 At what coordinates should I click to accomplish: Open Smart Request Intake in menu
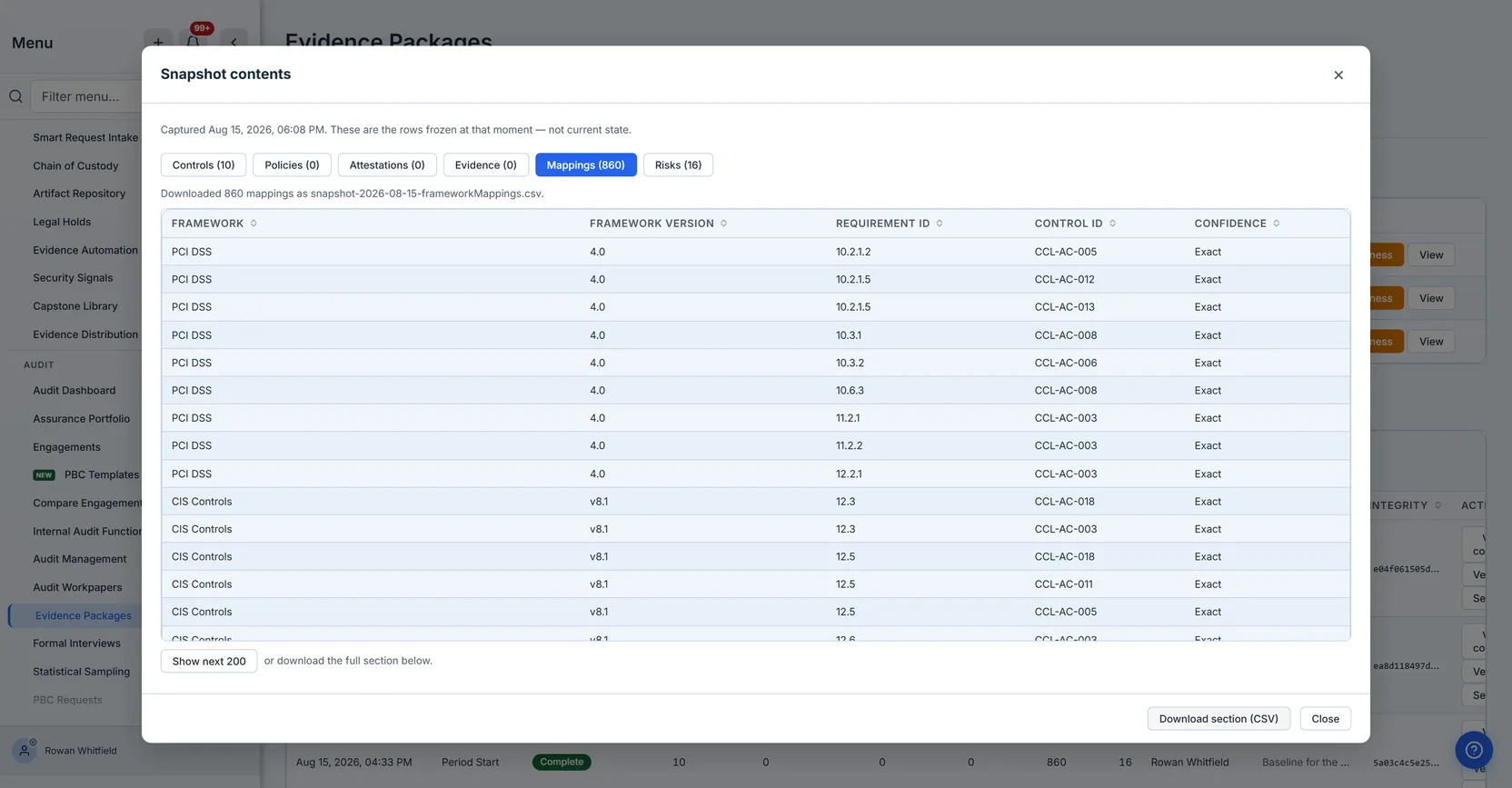(x=85, y=138)
